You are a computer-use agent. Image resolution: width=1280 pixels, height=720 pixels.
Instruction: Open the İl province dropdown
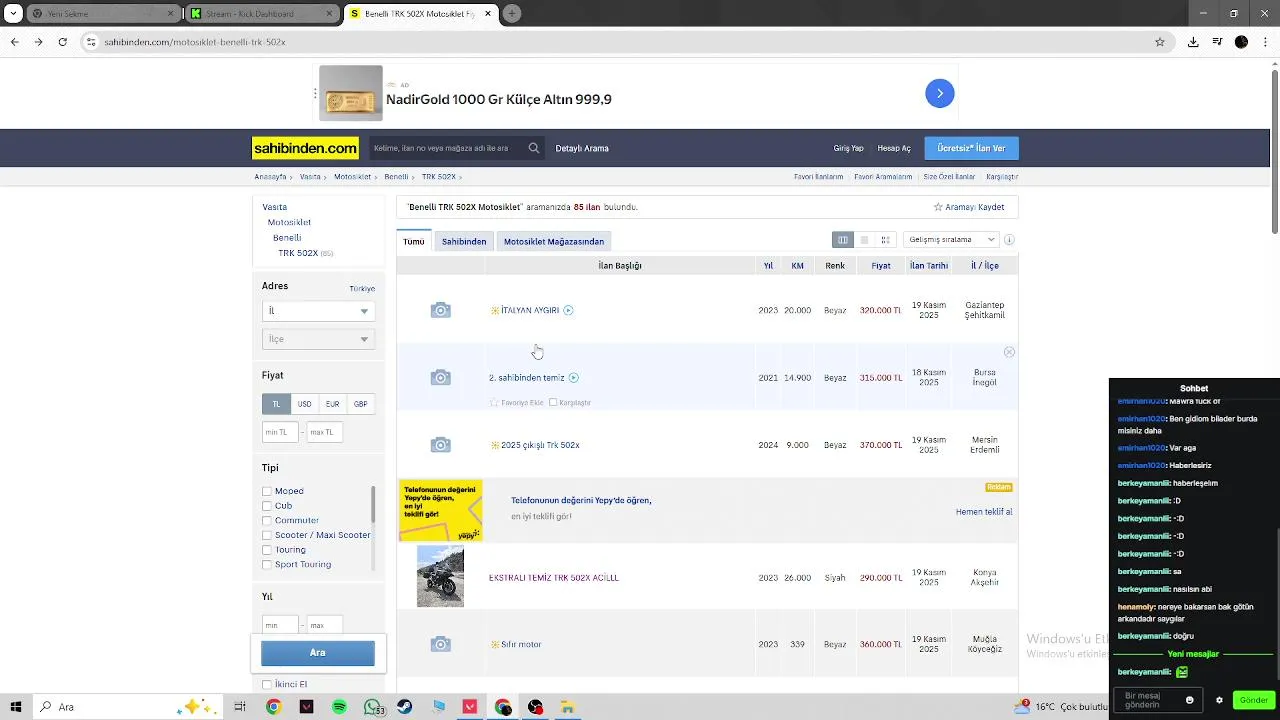coord(318,311)
